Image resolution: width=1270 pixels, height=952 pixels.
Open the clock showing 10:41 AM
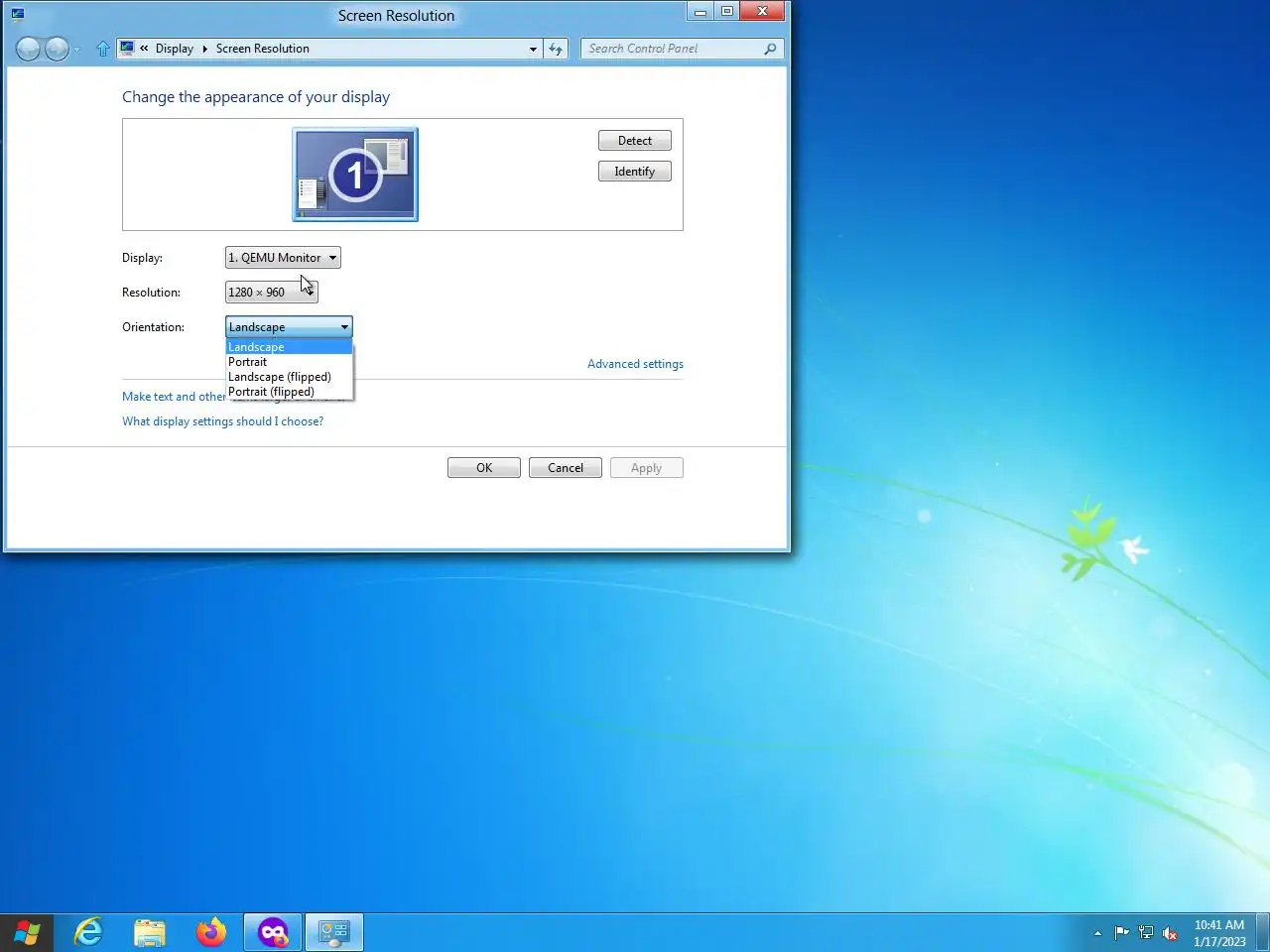click(x=1219, y=933)
